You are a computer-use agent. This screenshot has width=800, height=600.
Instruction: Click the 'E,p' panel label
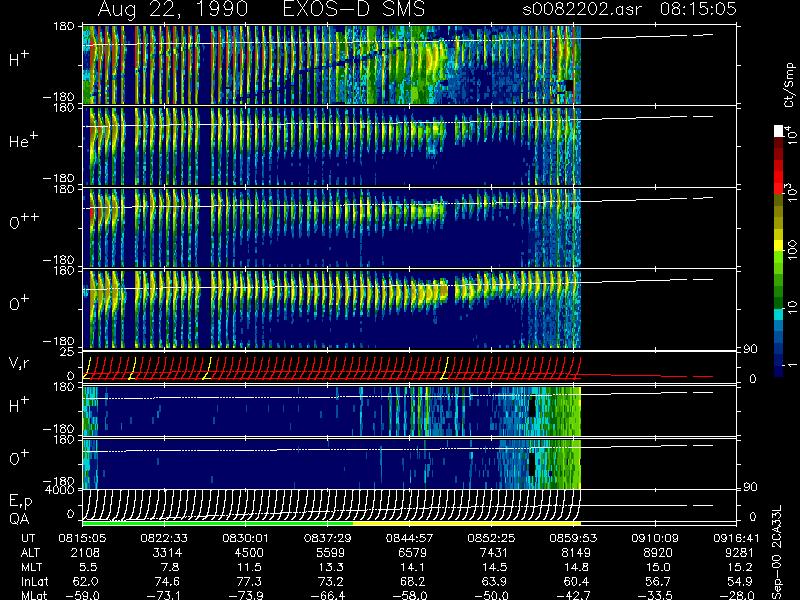(20, 502)
